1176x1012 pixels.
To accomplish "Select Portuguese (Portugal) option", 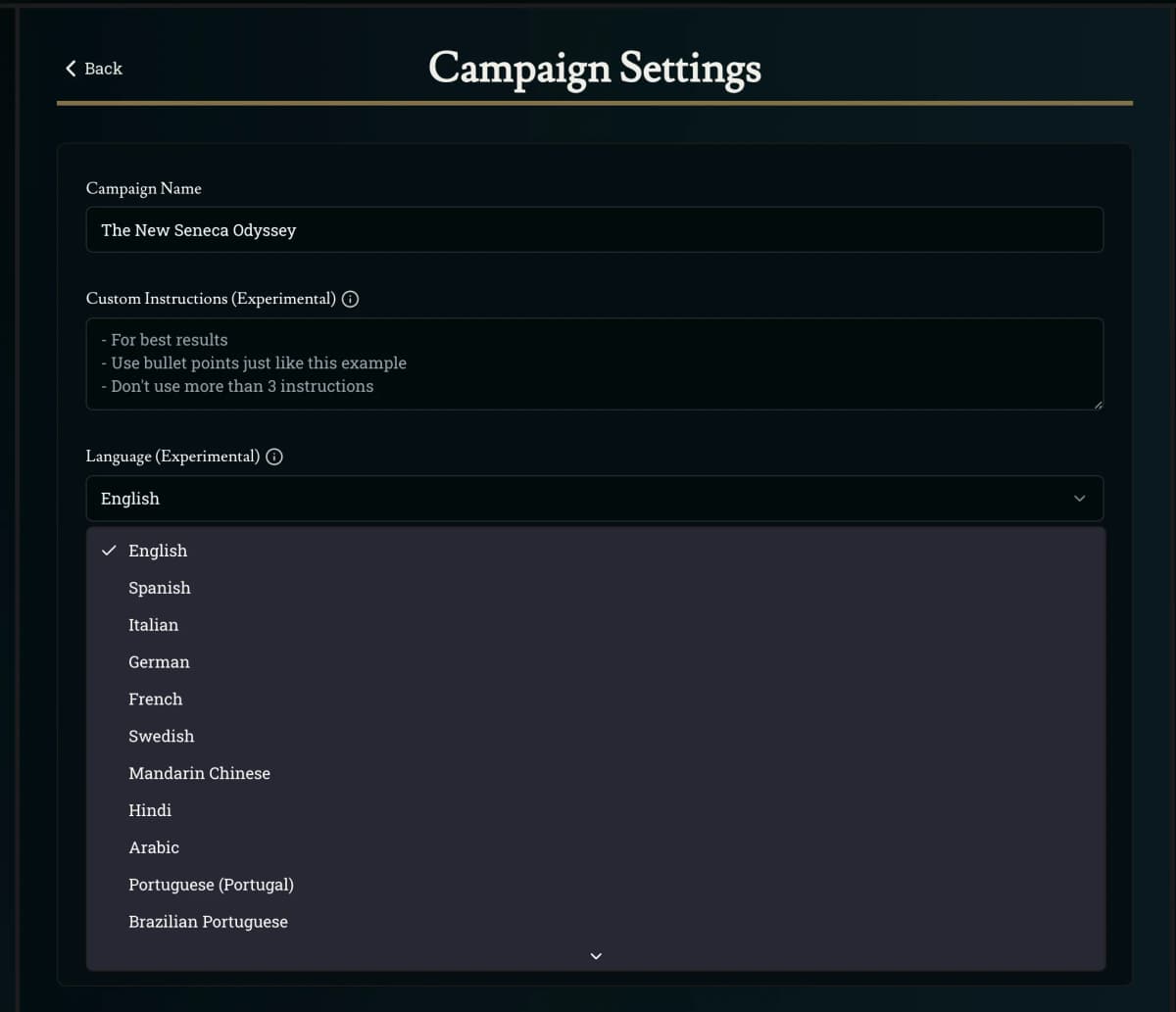I will pyautogui.click(x=211, y=886).
